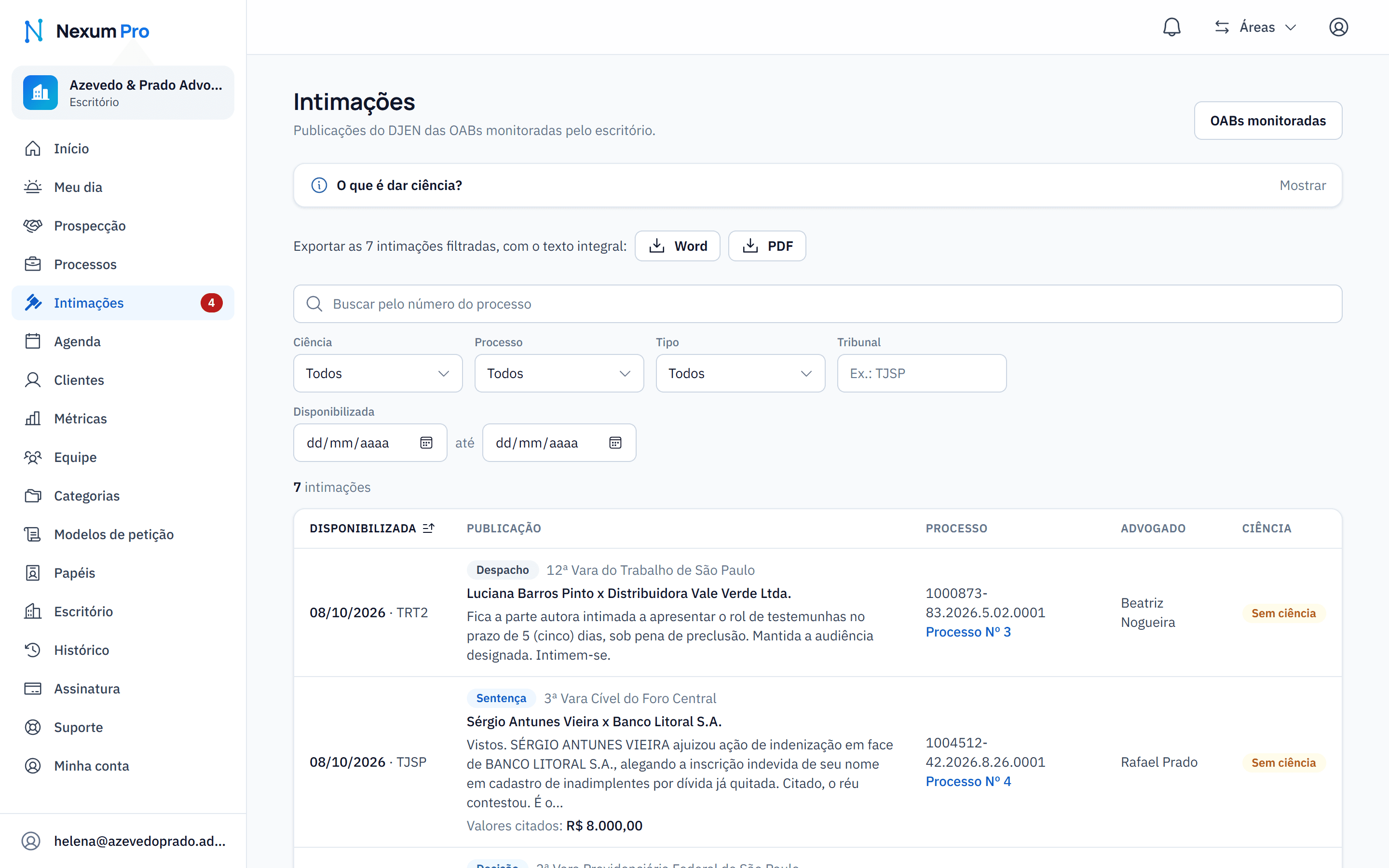Screen dimensions: 1389x868
Task: Go to Clientes
Action: click(123, 380)
